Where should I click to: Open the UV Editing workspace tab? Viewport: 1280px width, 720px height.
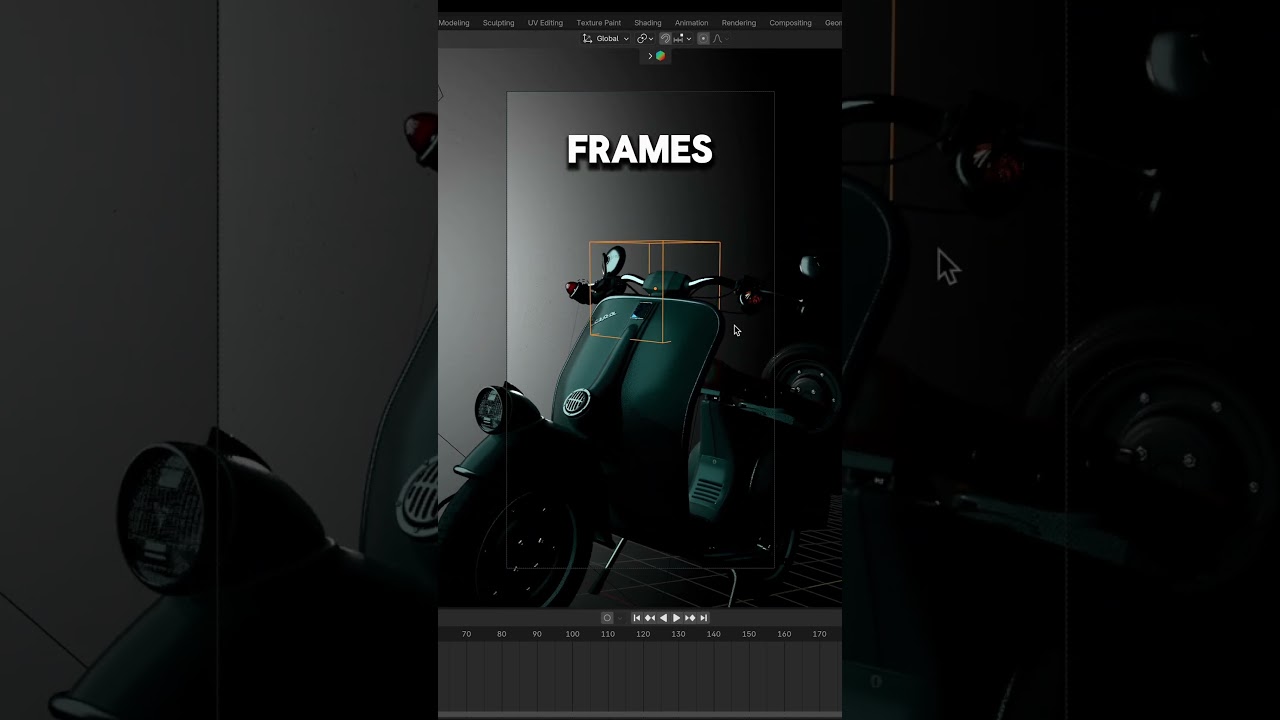(x=545, y=23)
